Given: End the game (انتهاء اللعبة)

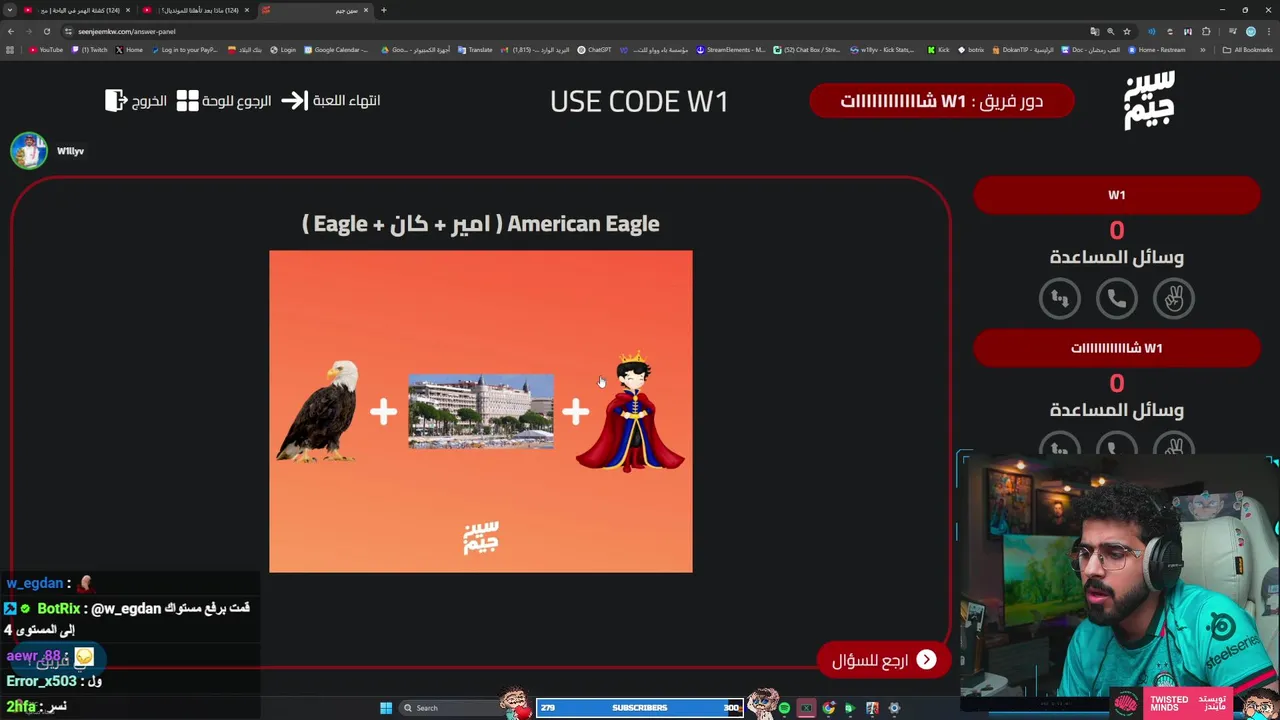Looking at the screenshot, I should click(331, 101).
